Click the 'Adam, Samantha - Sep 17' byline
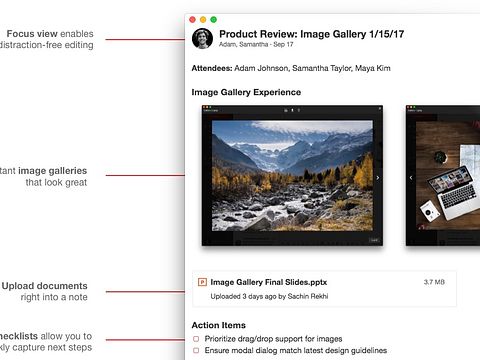This screenshot has width=480, height=360. click(256, 44)
